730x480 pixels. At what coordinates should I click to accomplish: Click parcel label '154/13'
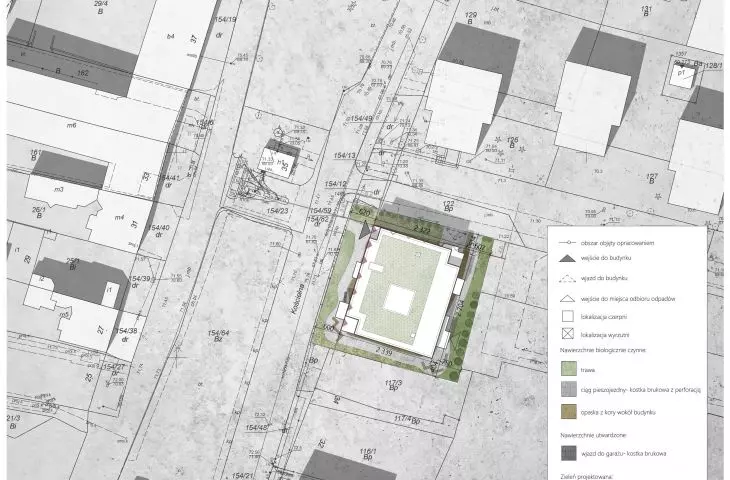point(345,155)
